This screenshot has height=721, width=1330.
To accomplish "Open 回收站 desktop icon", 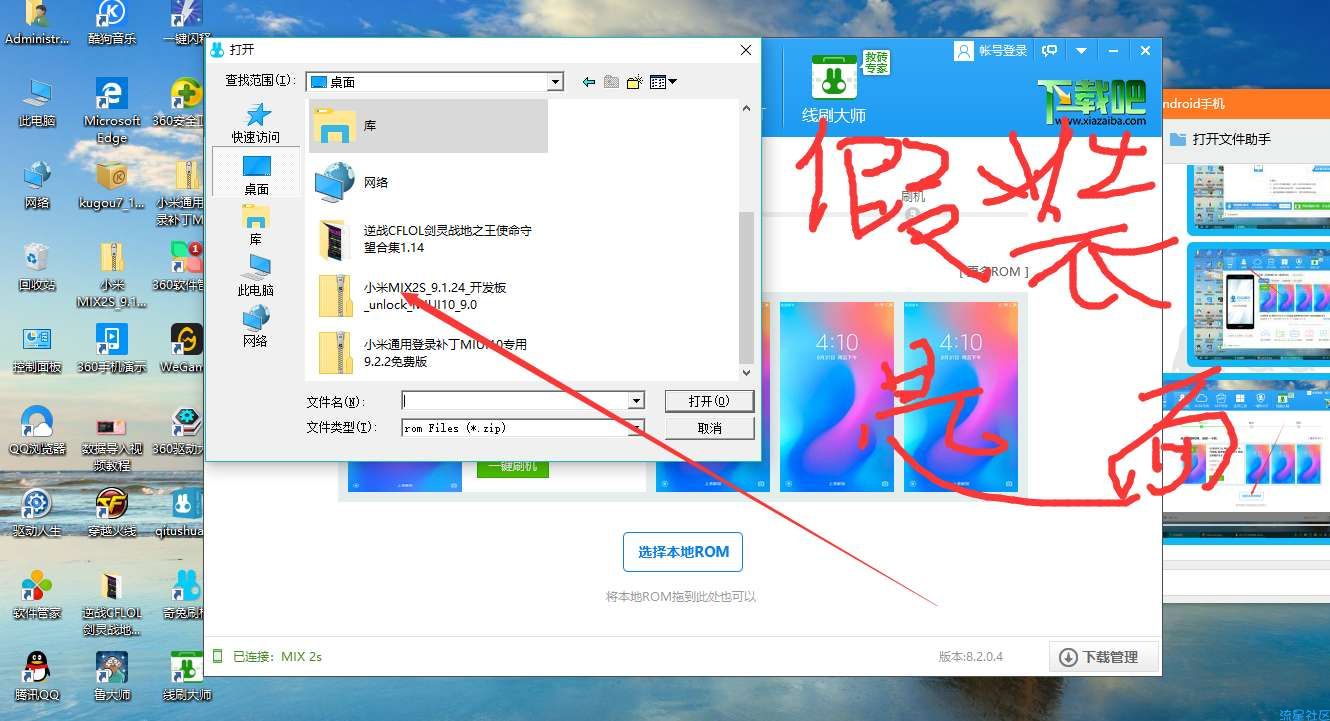I will (x=37, y=266).
